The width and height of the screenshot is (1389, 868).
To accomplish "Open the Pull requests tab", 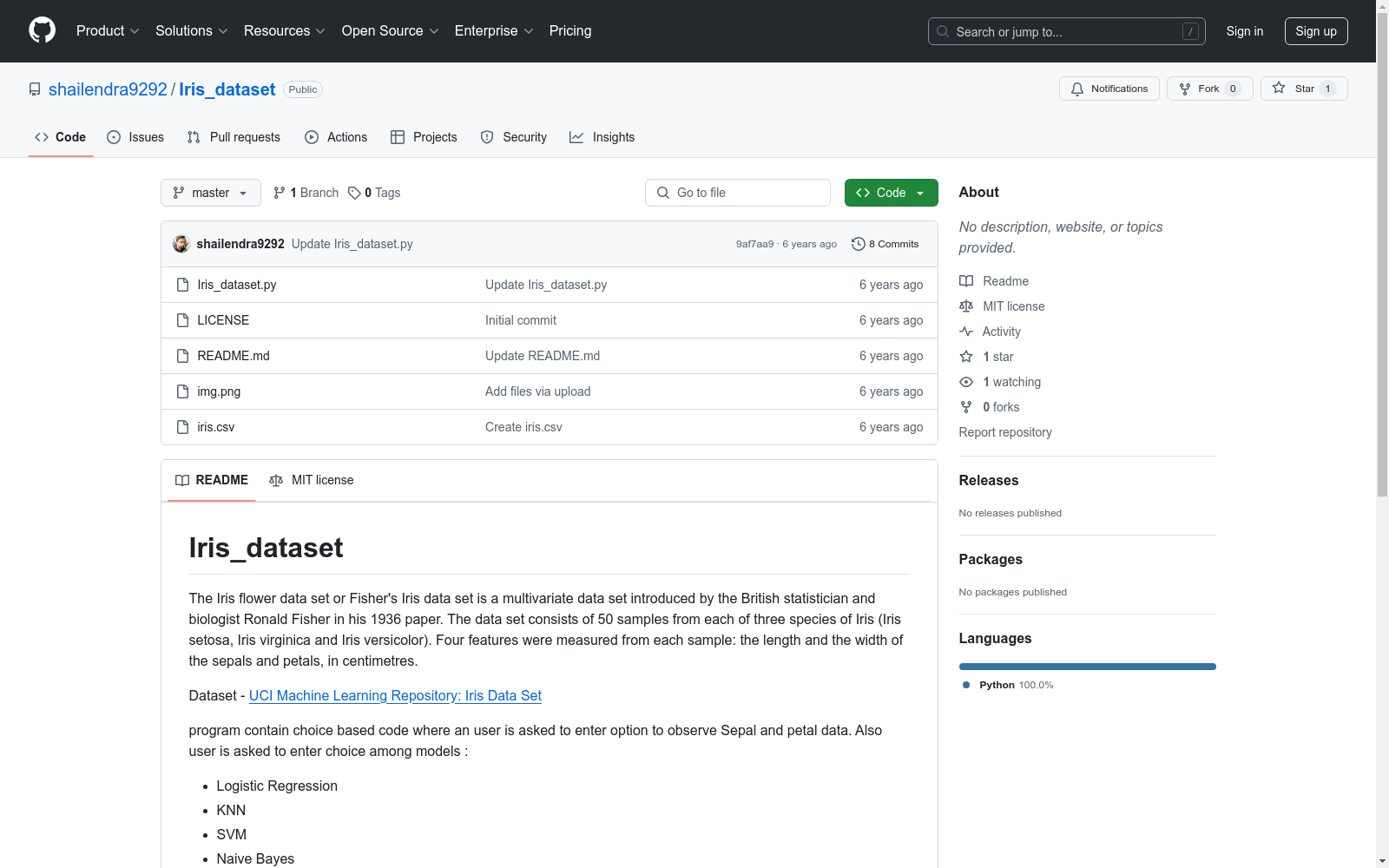I will point(234,137).
